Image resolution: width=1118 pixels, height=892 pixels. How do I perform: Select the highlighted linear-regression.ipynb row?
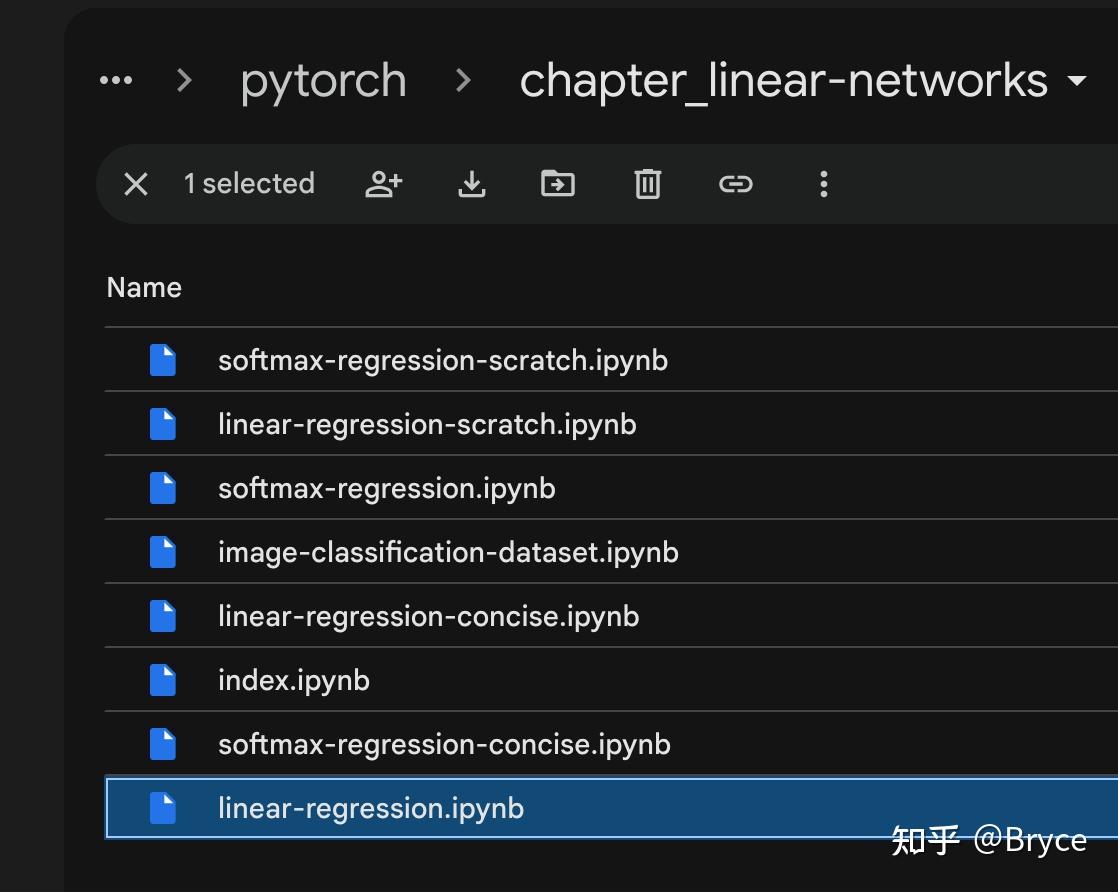(371, 808)
